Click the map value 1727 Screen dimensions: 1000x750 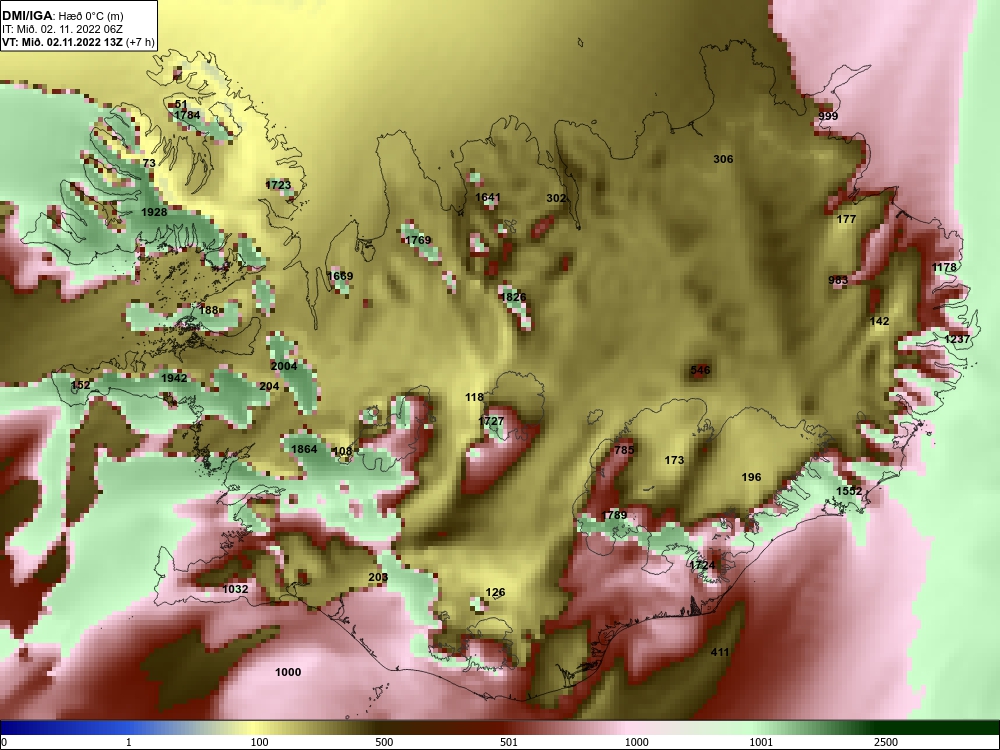[491, 422]
